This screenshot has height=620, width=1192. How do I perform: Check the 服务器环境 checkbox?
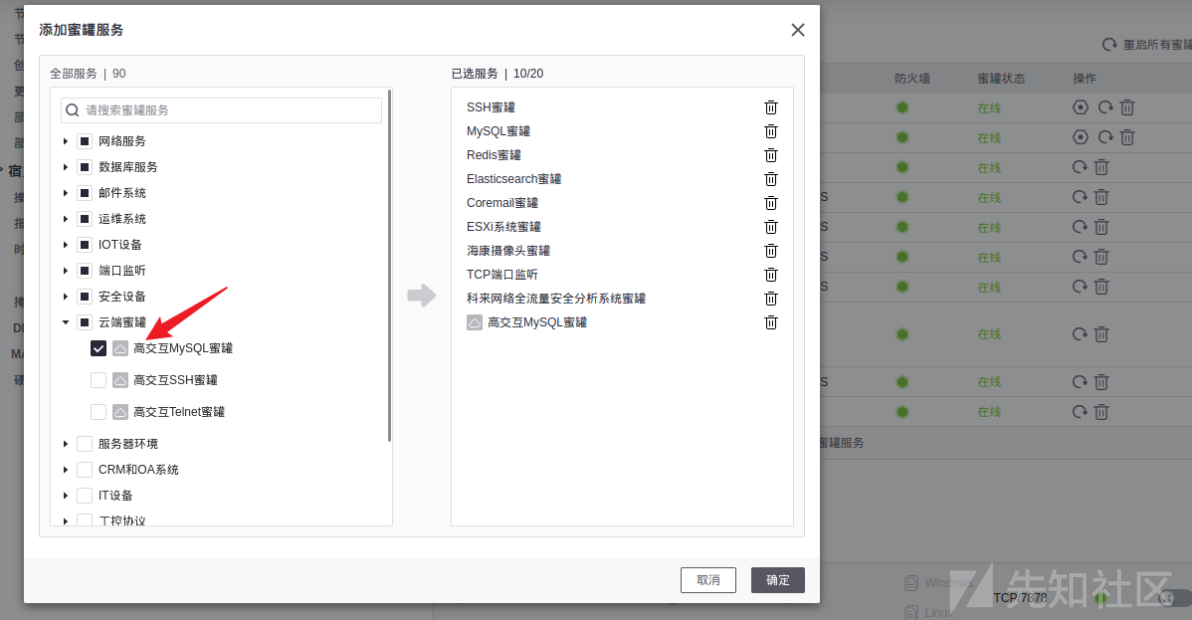(x=85, y=444)
